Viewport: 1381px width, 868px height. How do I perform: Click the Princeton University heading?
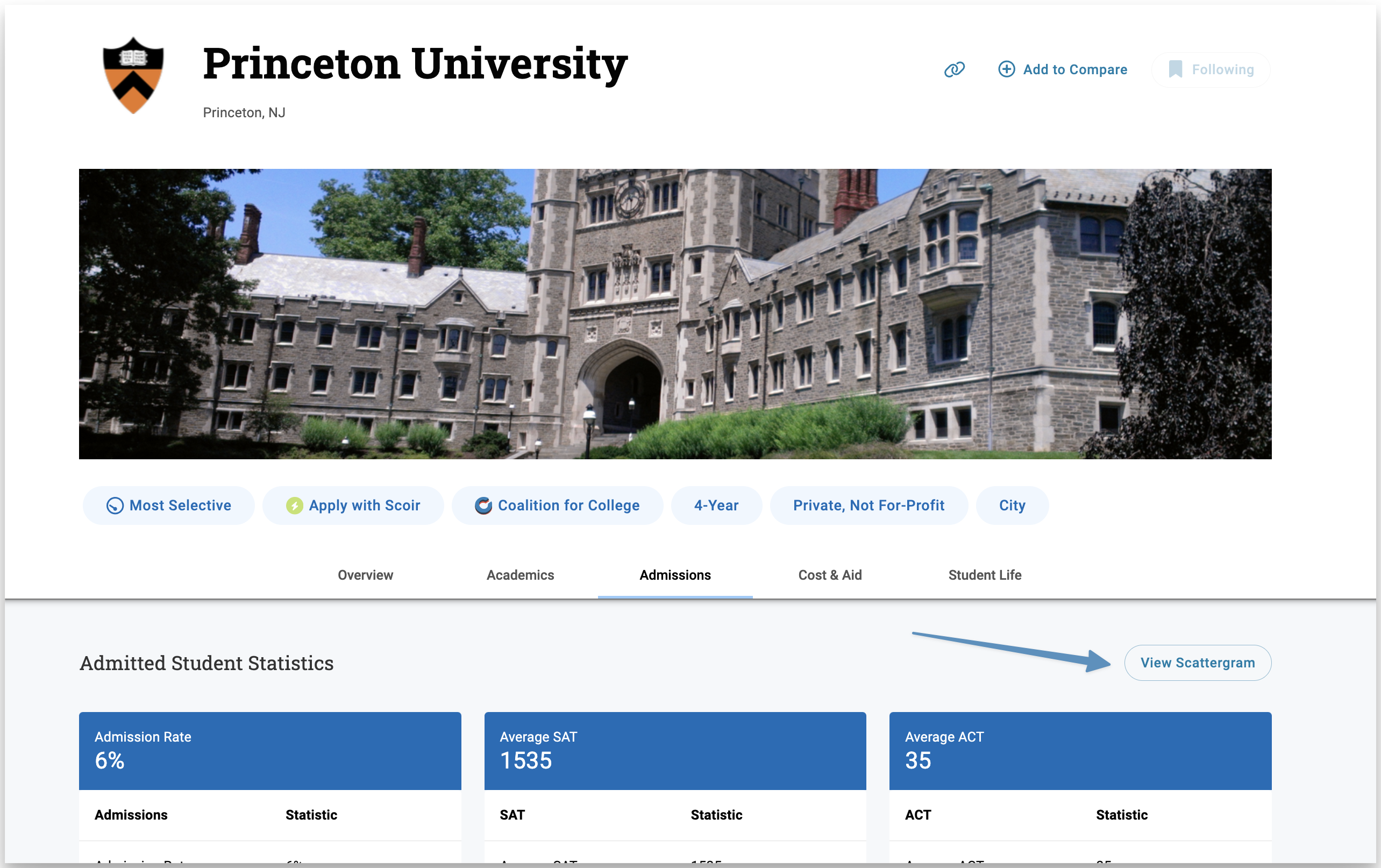pos(415,63)
